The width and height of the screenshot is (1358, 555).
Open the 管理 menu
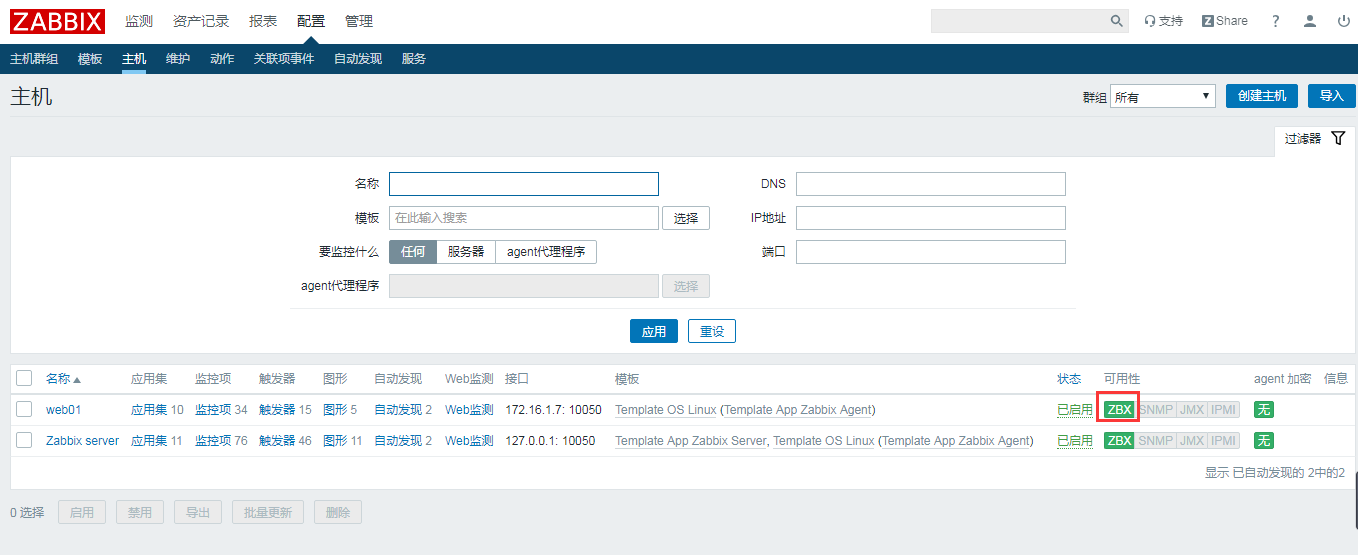coord(359,21)
